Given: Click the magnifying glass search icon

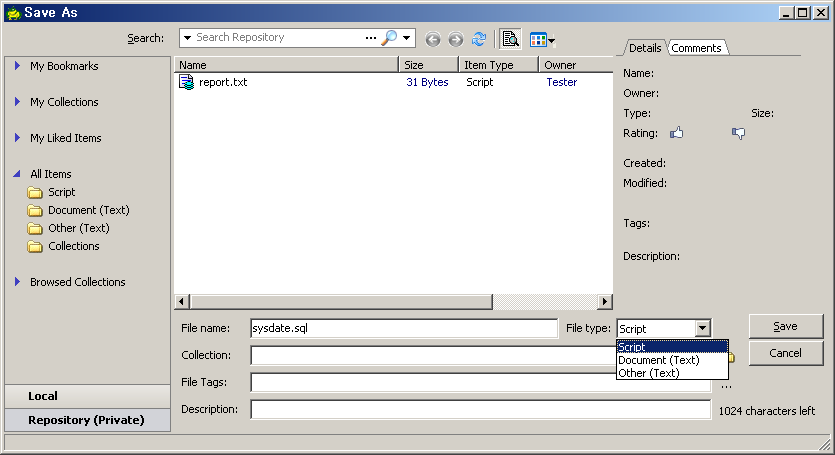Looking at the screenshot, I should (x=389, y=38).
